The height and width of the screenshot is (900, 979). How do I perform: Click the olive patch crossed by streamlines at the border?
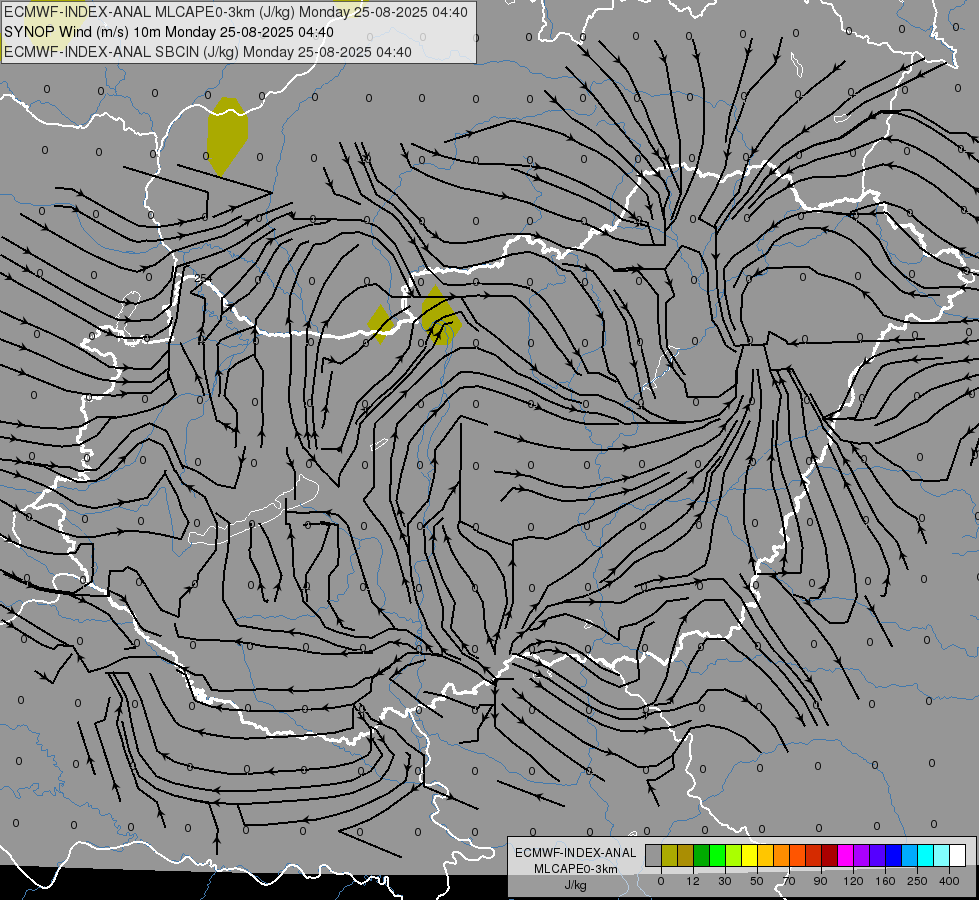[x=441, y=316]
